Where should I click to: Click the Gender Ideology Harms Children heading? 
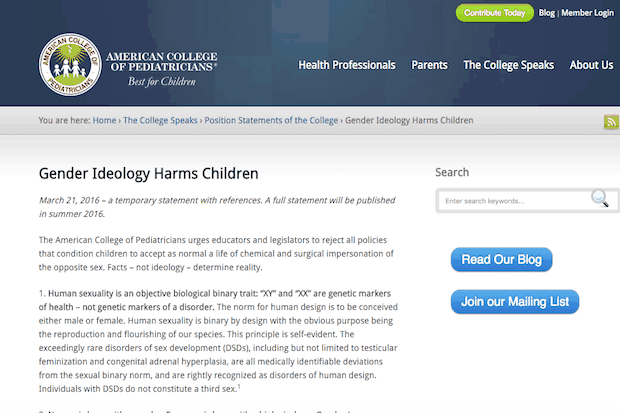pyautogui.click(x=148, y=173)
